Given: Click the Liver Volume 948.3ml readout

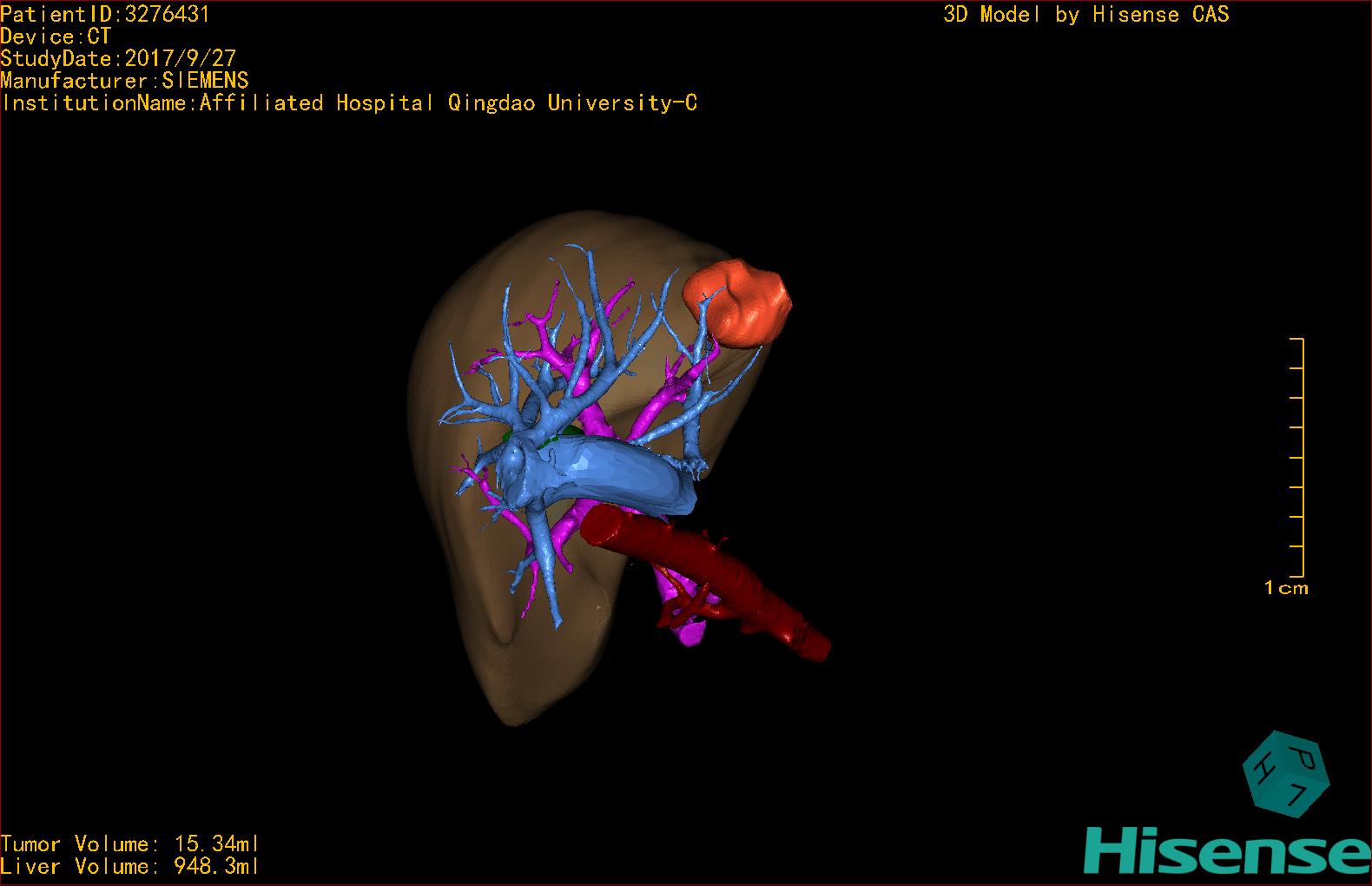Looking at the screenshot, I should (130, 867).
